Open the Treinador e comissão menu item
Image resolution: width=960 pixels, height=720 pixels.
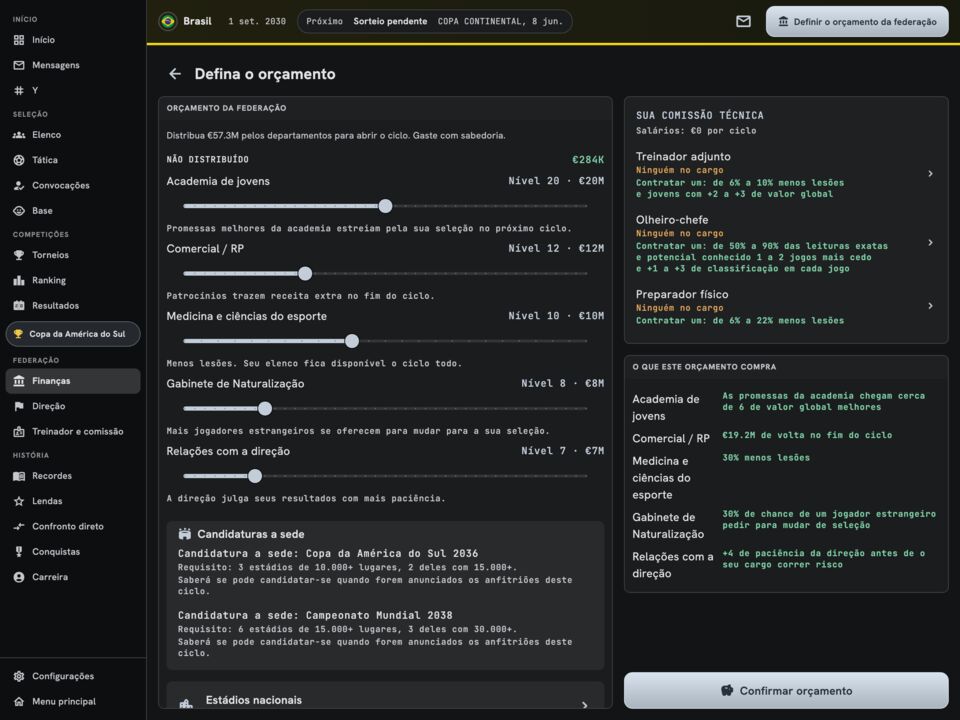tap(73, 432)
